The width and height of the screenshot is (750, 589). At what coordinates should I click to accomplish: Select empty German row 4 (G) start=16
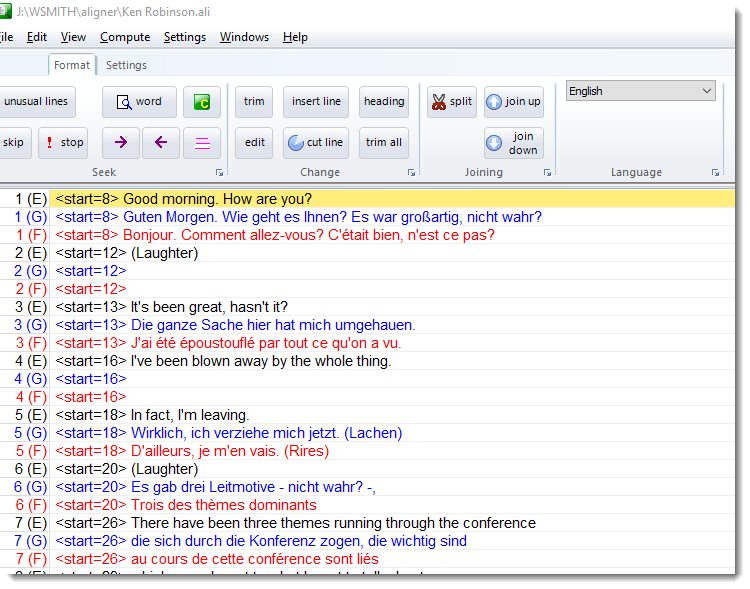[x=367, y=379]
